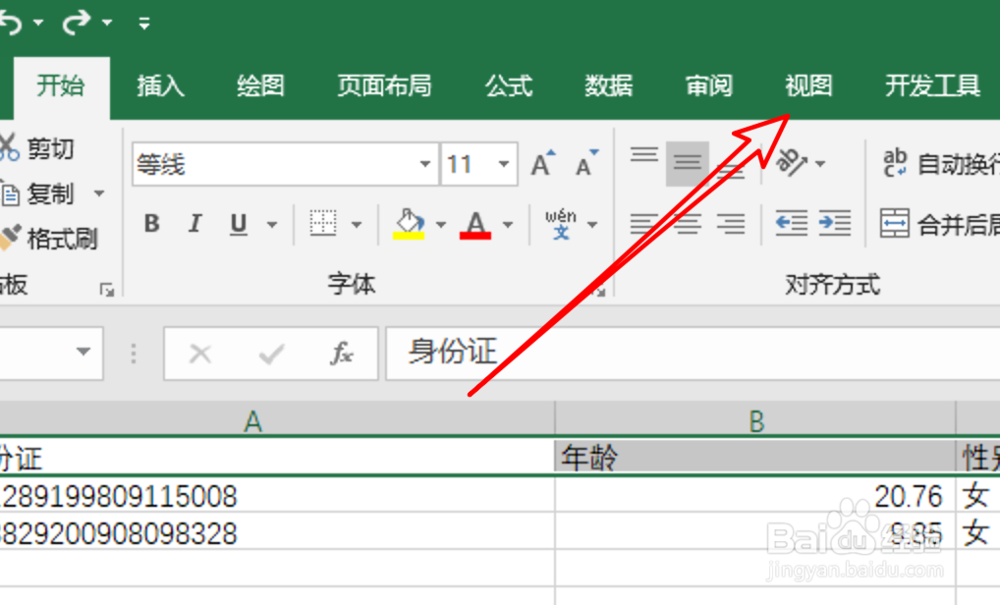Image resolution: width=1000 pixels, height=605 pixels.
Task: Toggle Underline formatting
Action: [x=237, y=223]
